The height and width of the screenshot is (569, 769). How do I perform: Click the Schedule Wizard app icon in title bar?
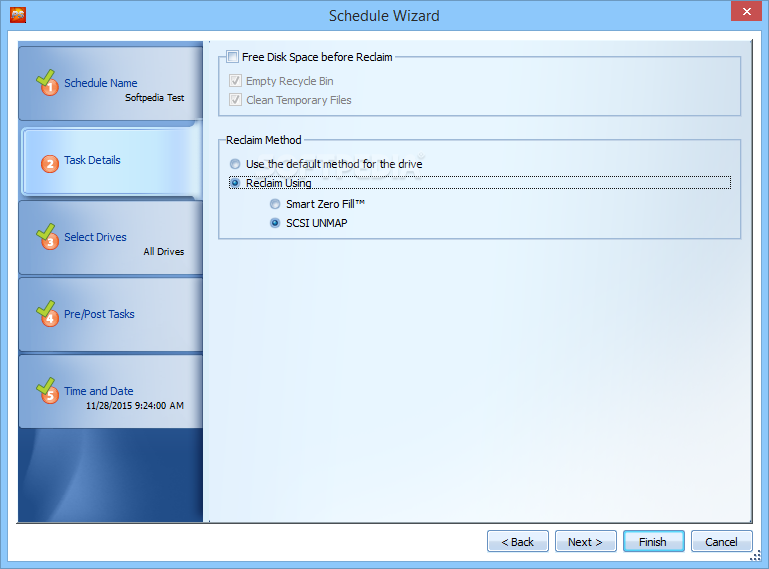18,15
